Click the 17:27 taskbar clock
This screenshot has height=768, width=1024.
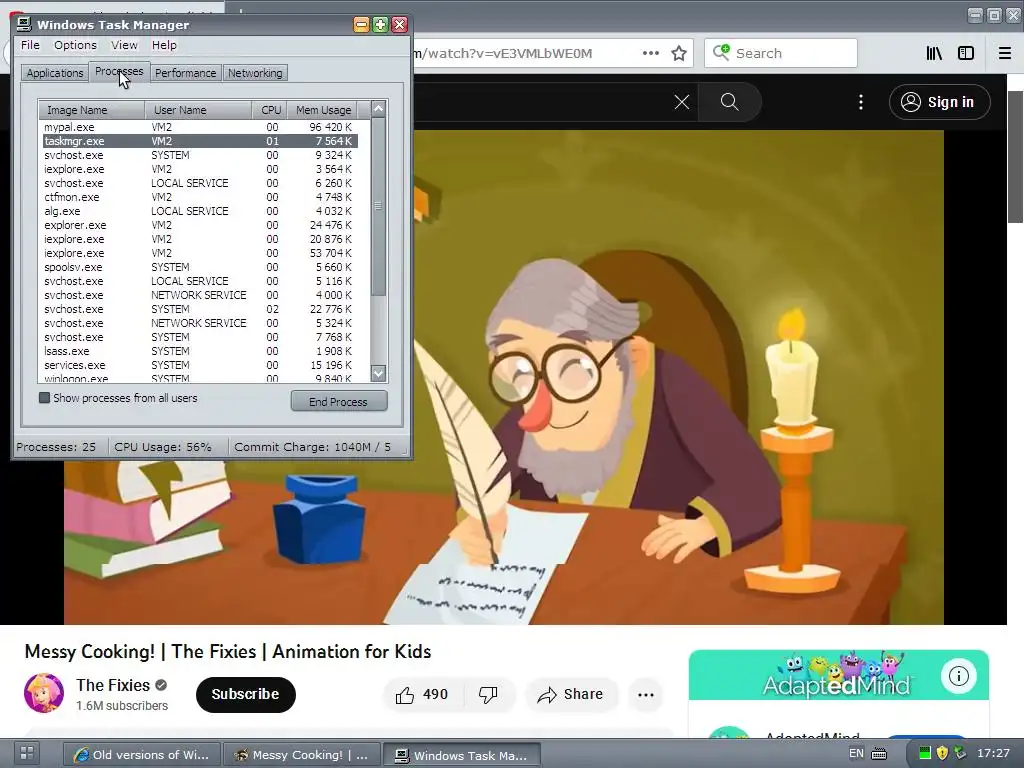point(993,754)
